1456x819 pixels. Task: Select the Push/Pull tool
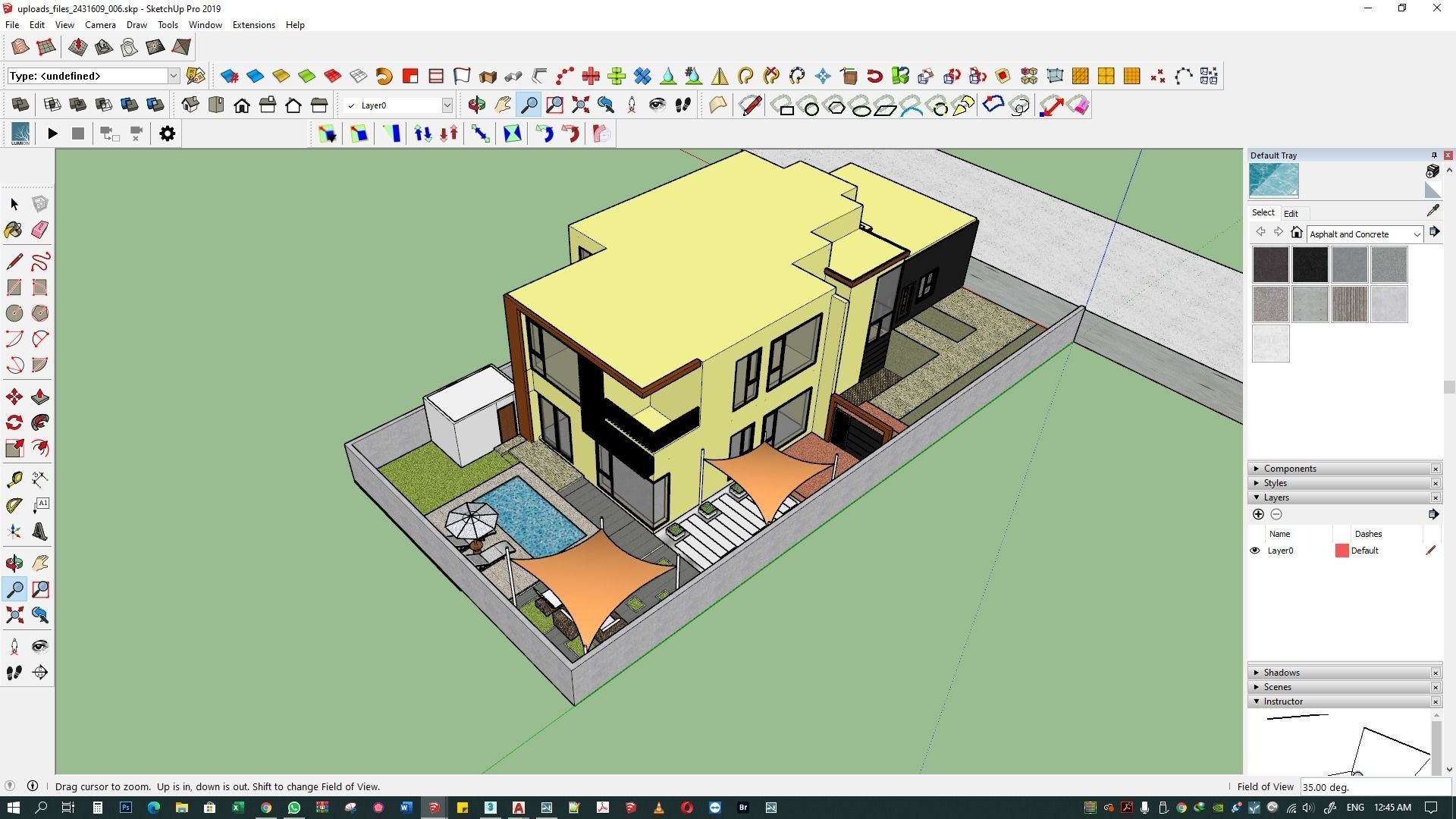[x=39, y=397]
